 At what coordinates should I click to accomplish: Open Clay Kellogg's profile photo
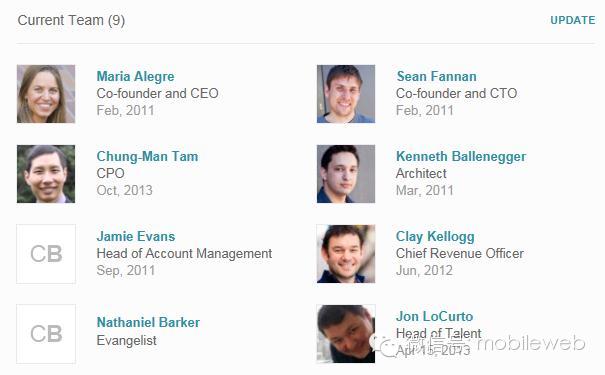click(x=346, y=254)
